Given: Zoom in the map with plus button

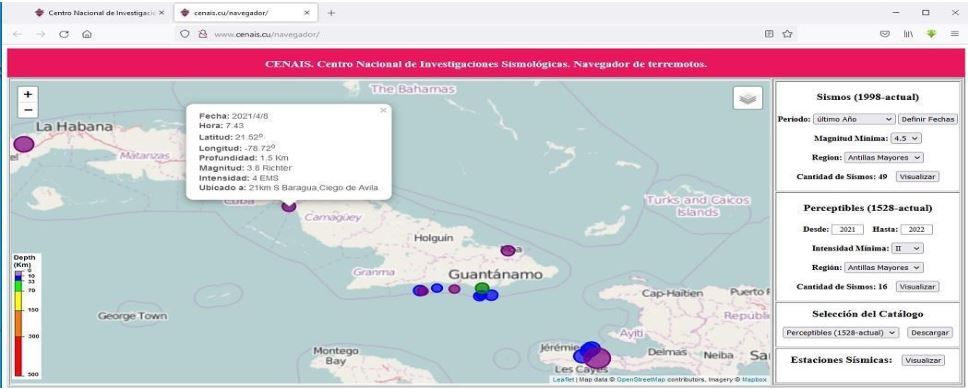Looking at the screenshot, I should point(28,94).
